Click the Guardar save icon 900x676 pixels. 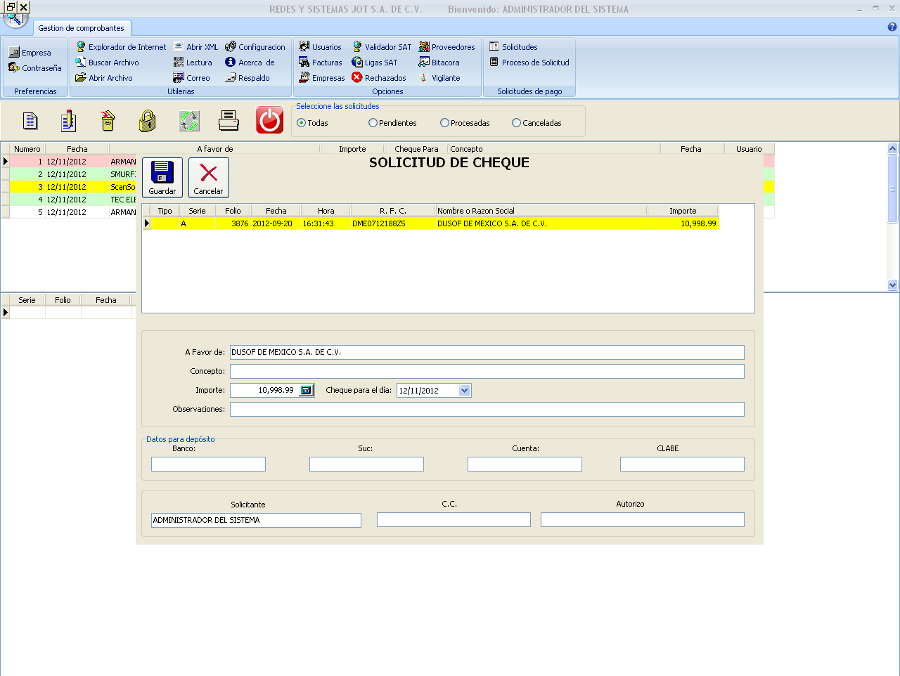pyautogui.click(x=162, y=177)
